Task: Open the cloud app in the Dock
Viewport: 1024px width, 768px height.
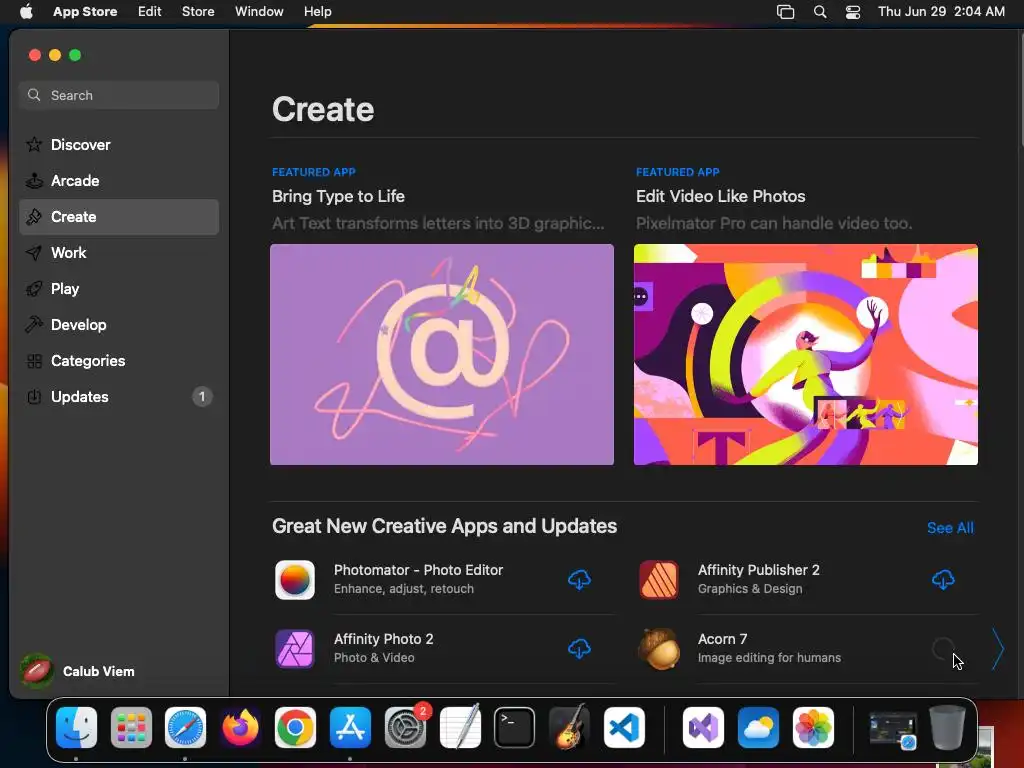Action: click(758, 728)
